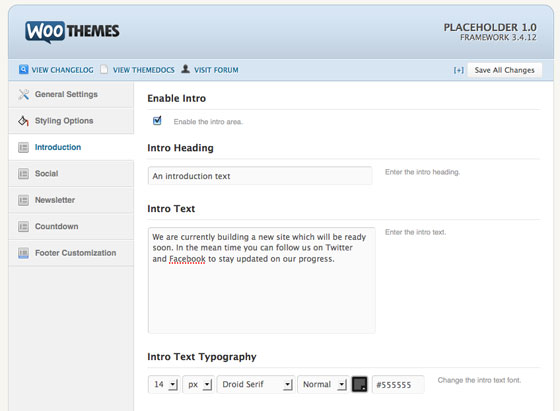Click the Visit Forum person icon
Image resolution: width=560 pixels, height=411 pixels.
tap(185, 69)
